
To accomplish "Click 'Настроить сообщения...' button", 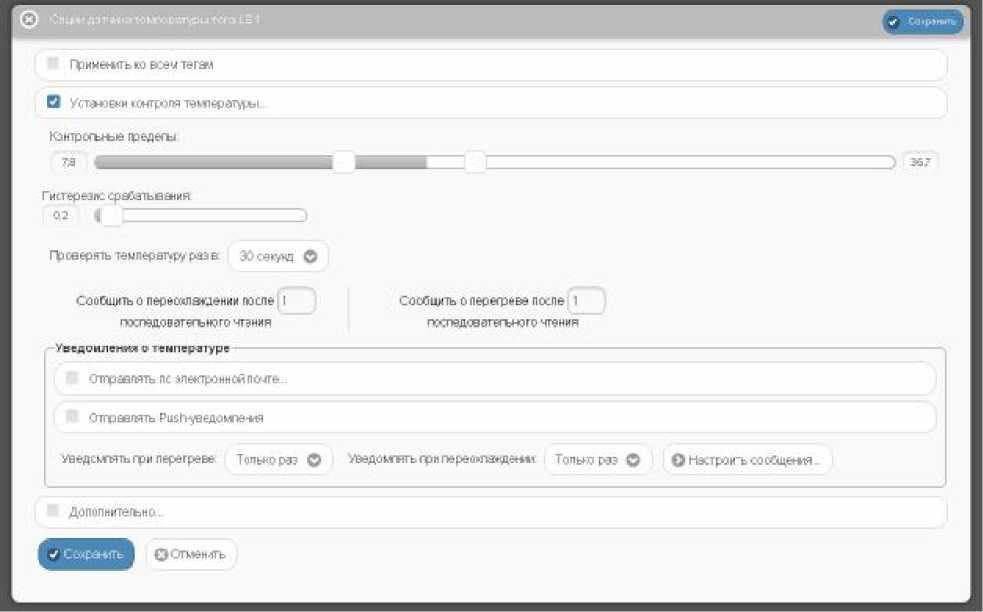I will click(x=747, y=460).
